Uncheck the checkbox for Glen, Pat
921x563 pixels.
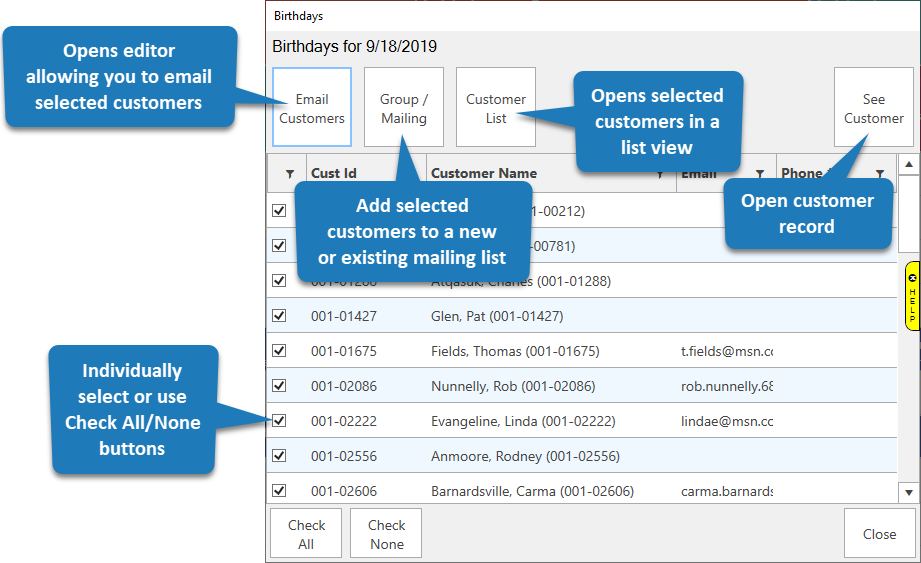pyautogui.click(x=279, y=316)
